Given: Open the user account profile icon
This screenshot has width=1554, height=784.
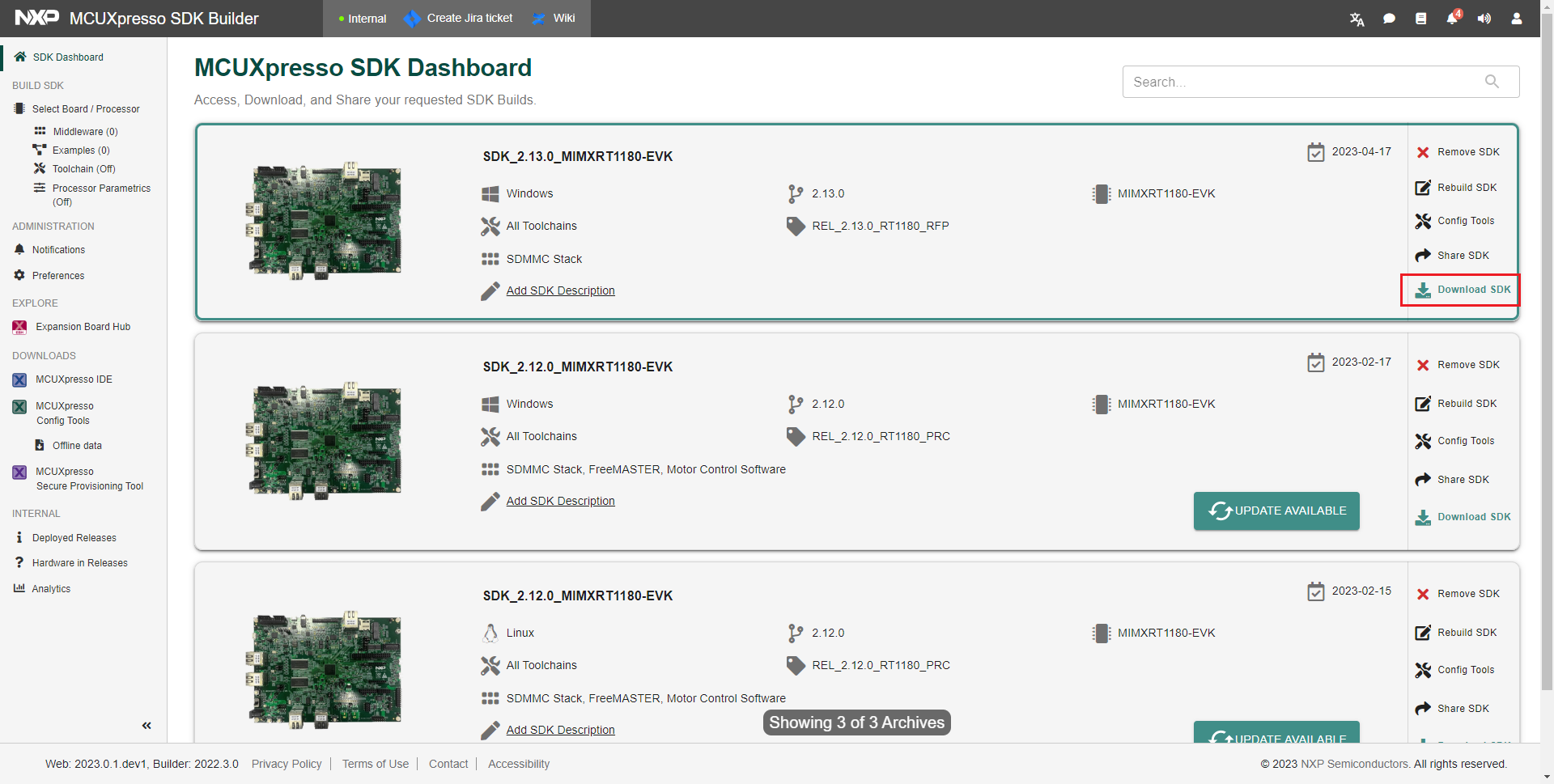Looking at the screenshot, I should (x=1516, y=19).
